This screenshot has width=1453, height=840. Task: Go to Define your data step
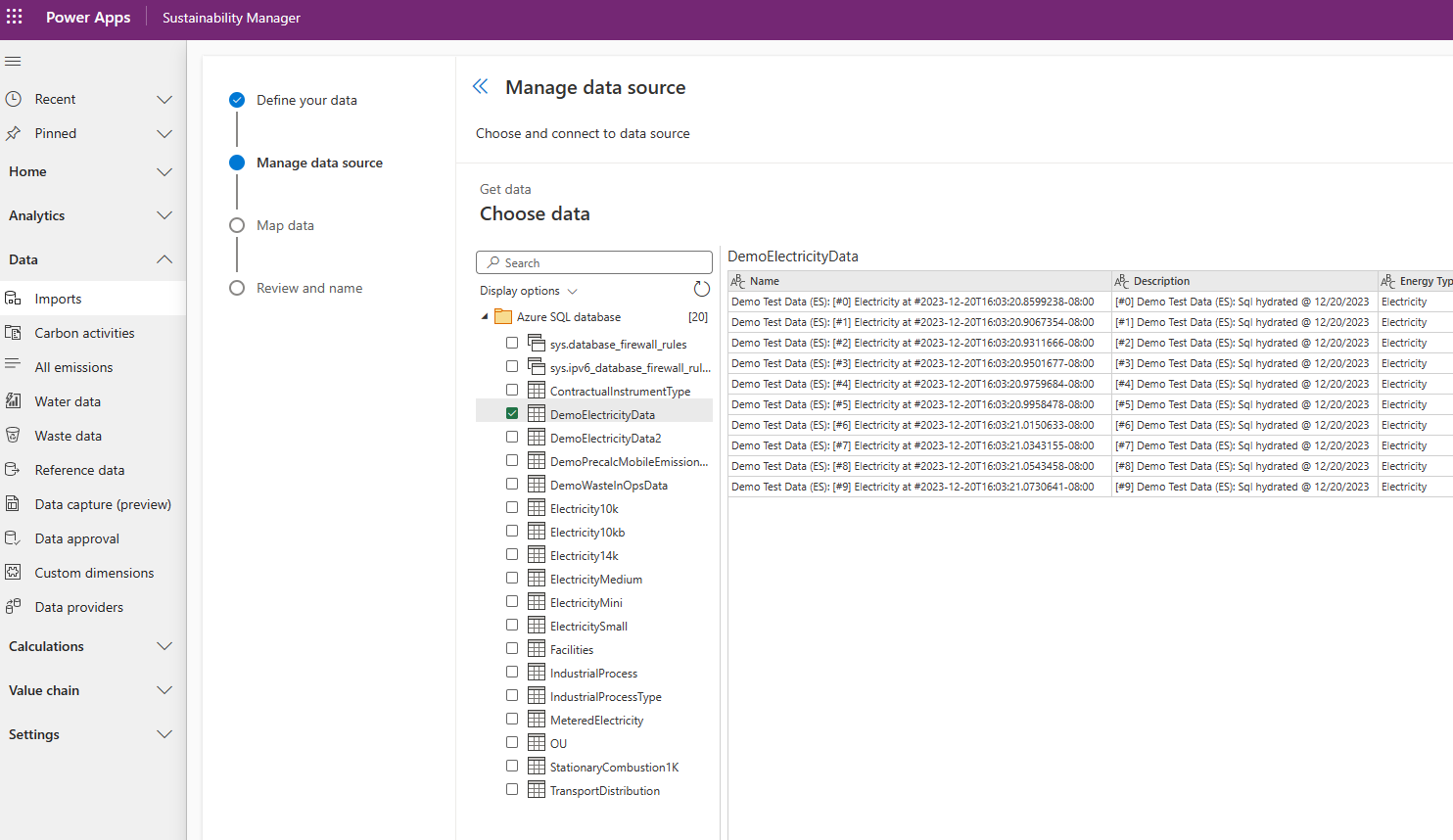tap(306, 100)
